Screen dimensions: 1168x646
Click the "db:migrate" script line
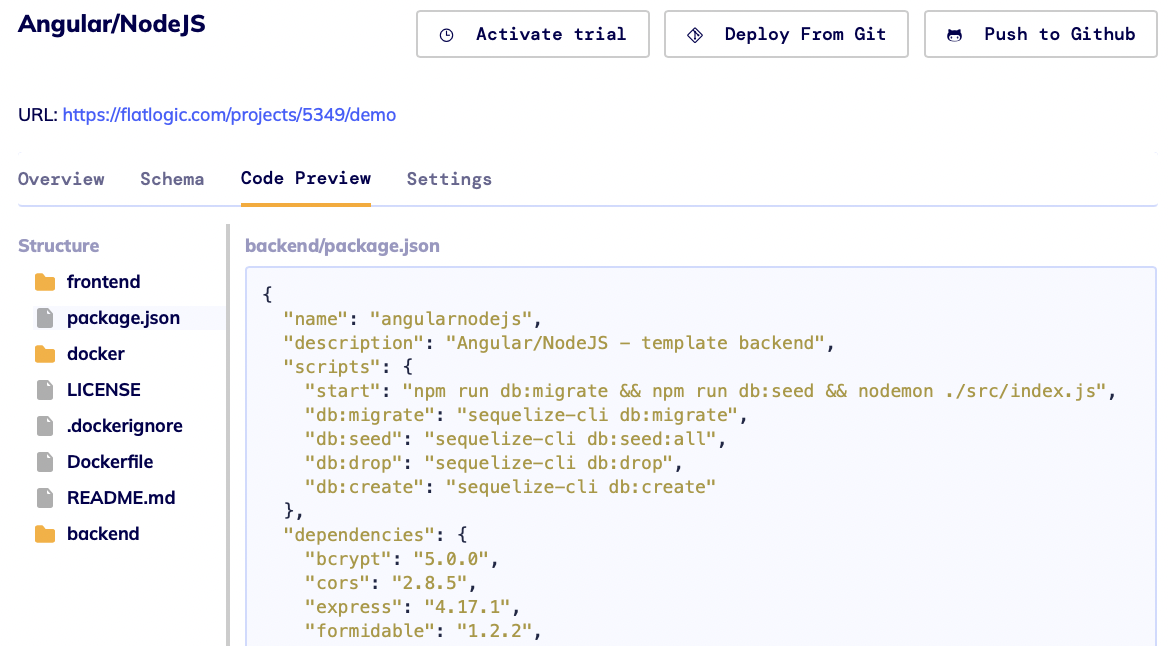[x=526, y=414]
